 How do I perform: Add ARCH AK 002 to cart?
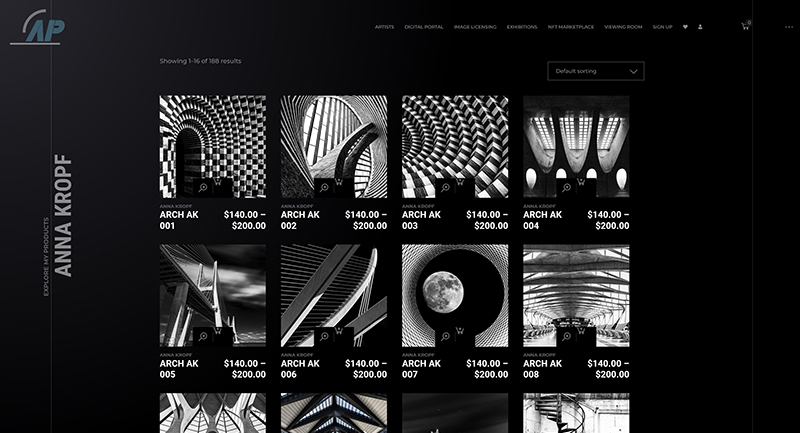pos(339,182)
